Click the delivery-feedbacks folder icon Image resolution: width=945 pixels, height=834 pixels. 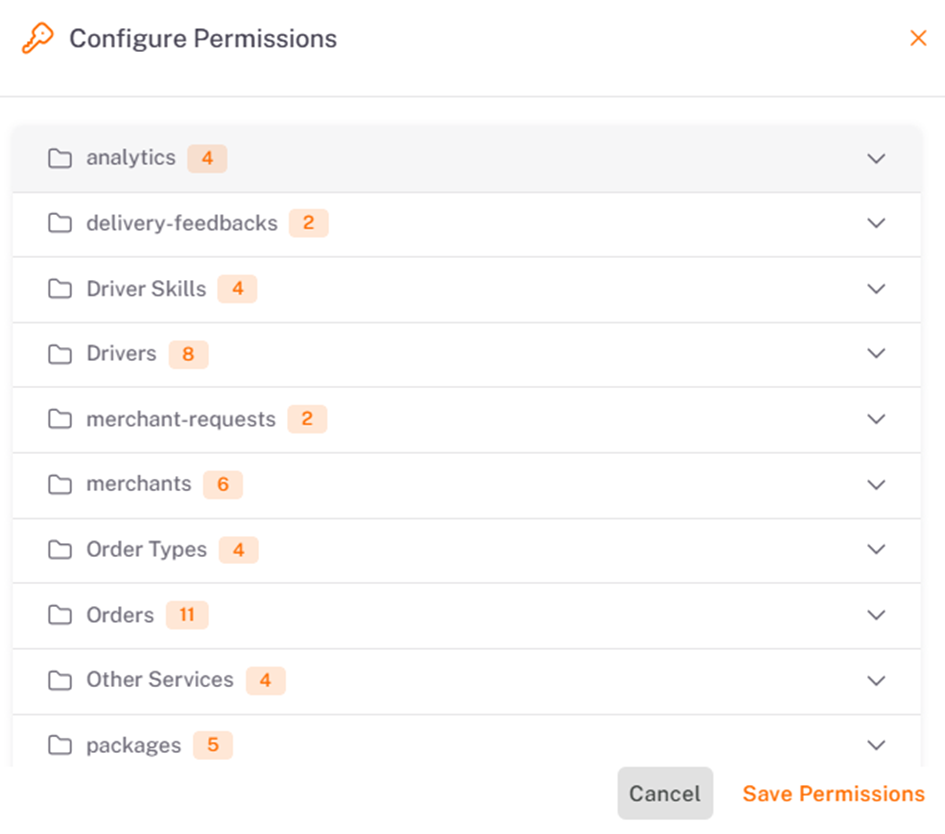[x=60, y=223]
